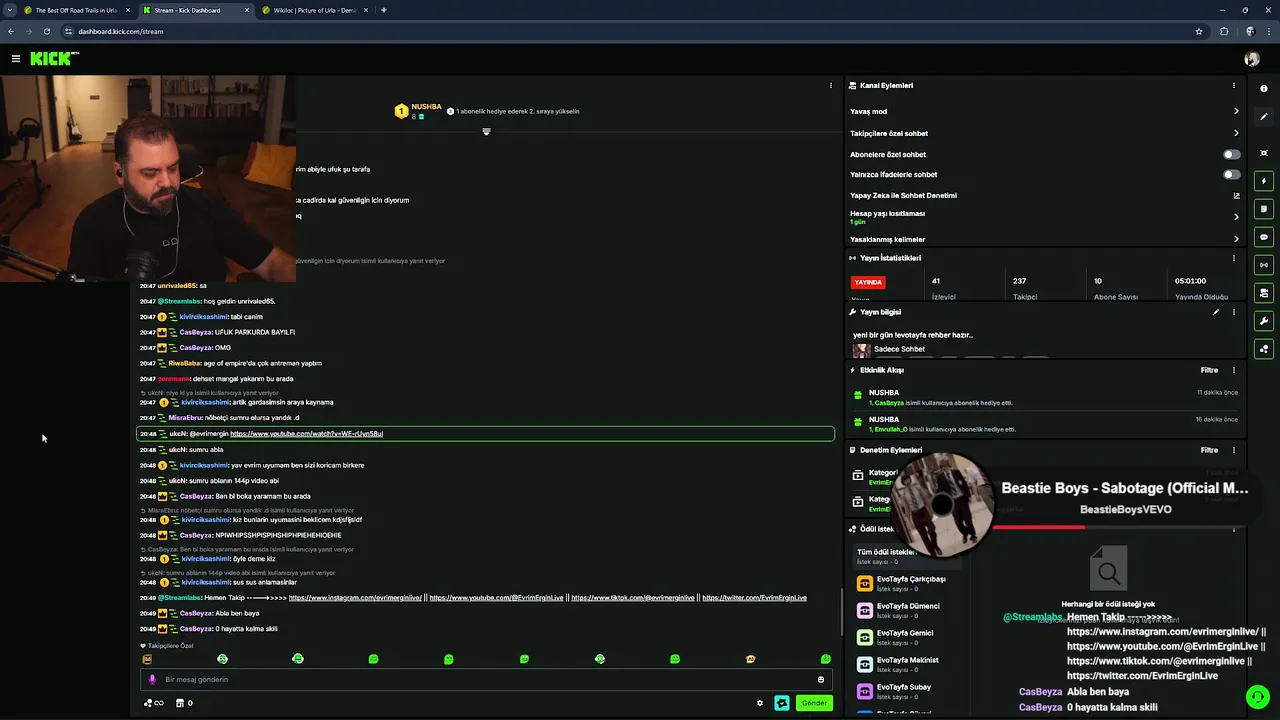Click the KICK logo
The height and width of the screenshot is (720, 1280).
point(54,59)
